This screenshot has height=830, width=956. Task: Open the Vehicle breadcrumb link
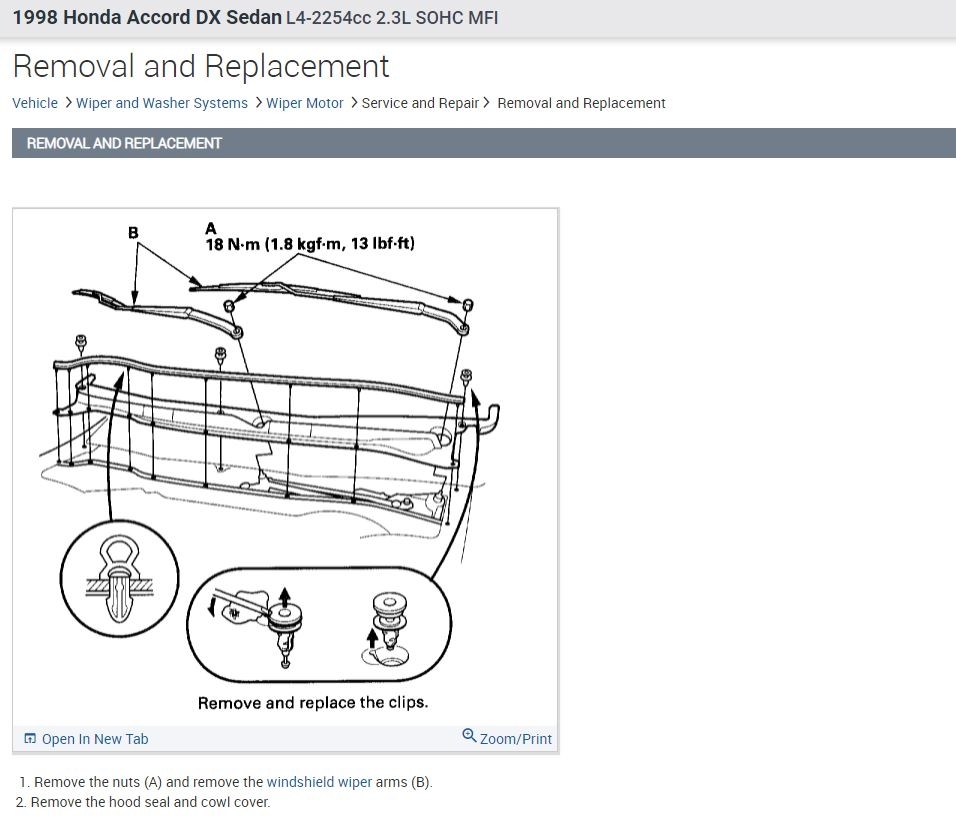pyautogui.click(x=35, y=103)
